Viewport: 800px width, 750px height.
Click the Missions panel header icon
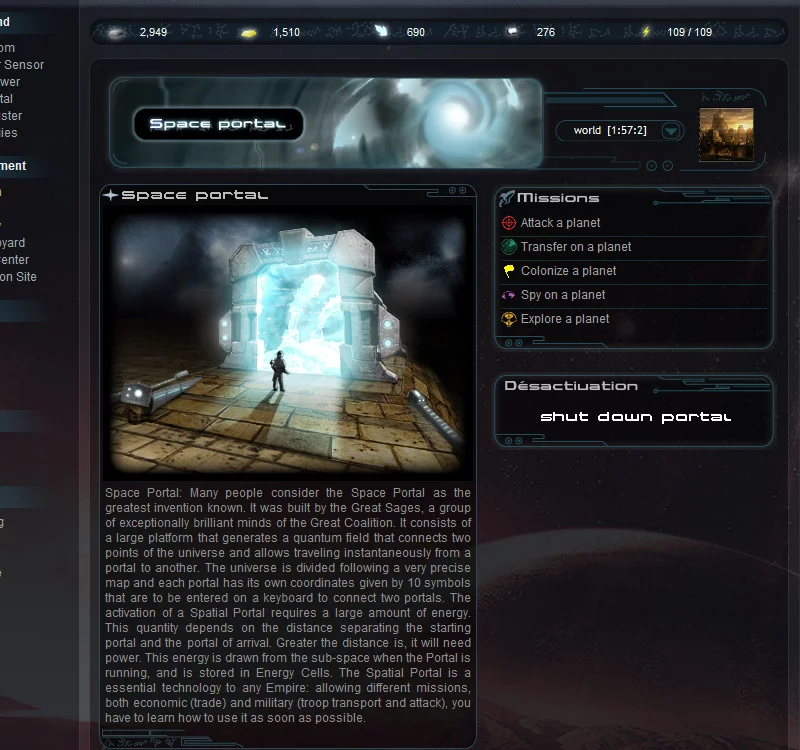pos(506,198)
